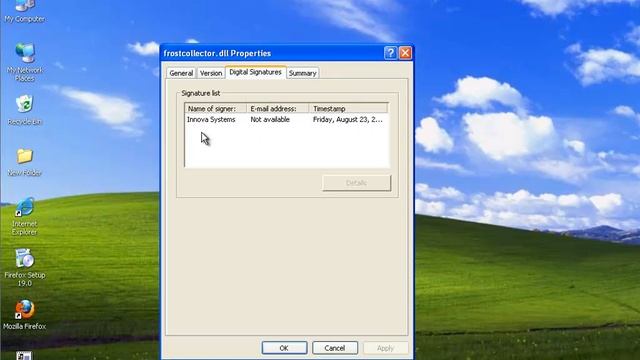640x360 pixels.
Task: Switch to the Version tab
Action: point(211,73)
